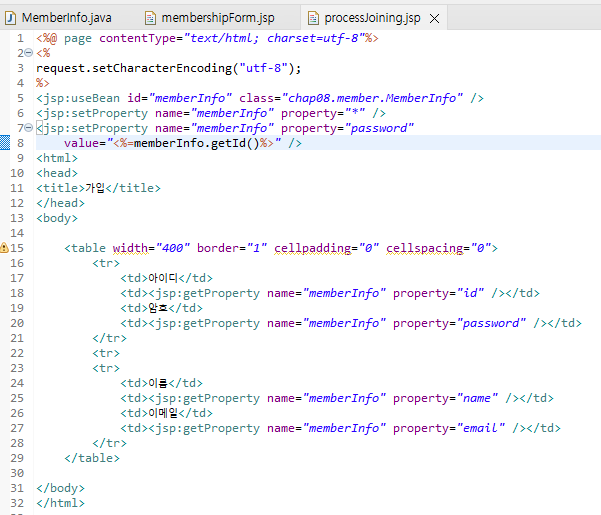Collapse the scriptlet fold at line 2
This screenshot has height=515, width=601.
pos(29,52)
